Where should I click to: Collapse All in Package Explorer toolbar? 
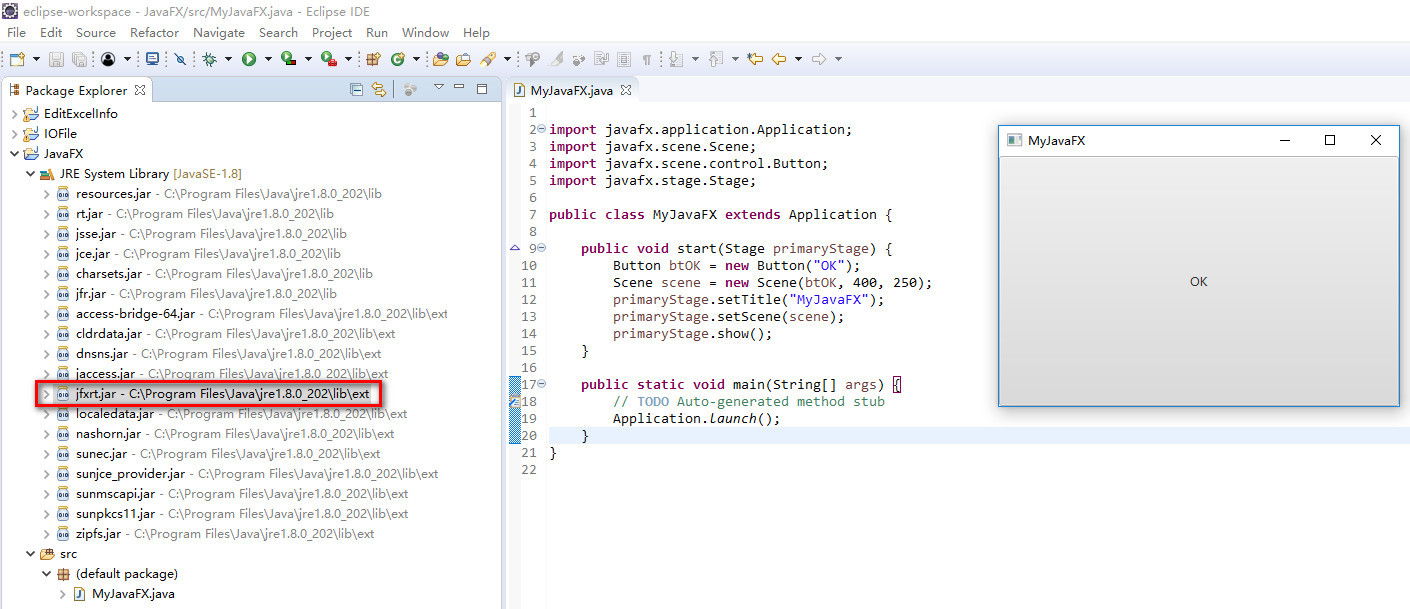[356, 90]
